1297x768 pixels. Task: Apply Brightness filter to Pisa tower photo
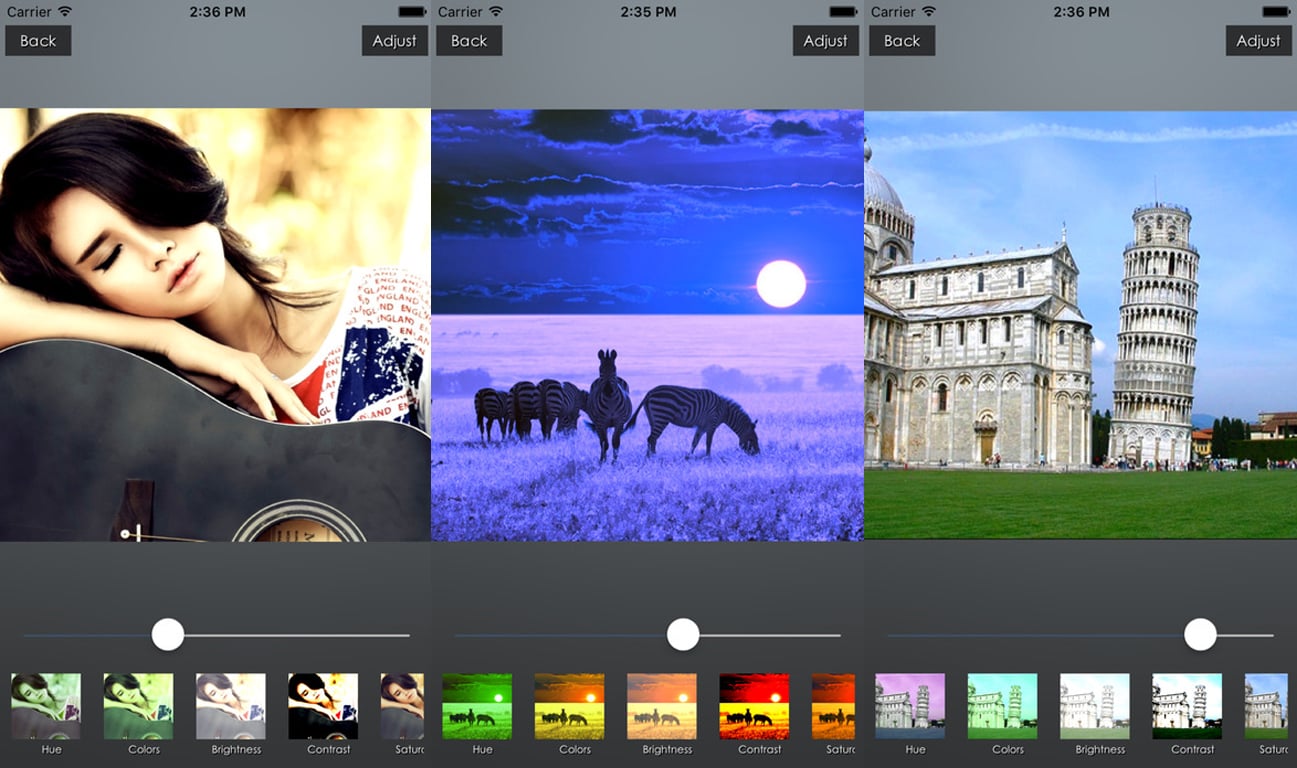point(1095,706)
